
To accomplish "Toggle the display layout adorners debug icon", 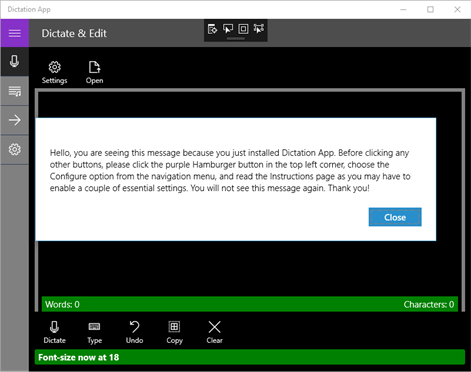I will pos(243,29).
